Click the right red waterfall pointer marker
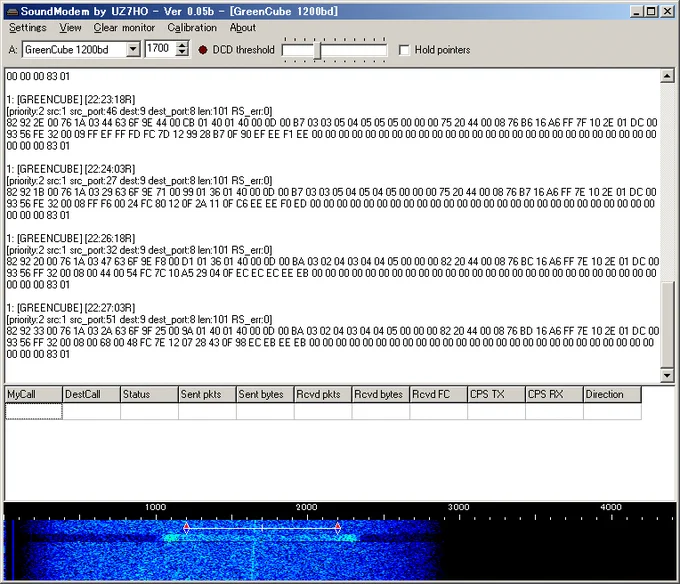Image resolution: width=680 pixels, height=584 pixels. point(338,527)
